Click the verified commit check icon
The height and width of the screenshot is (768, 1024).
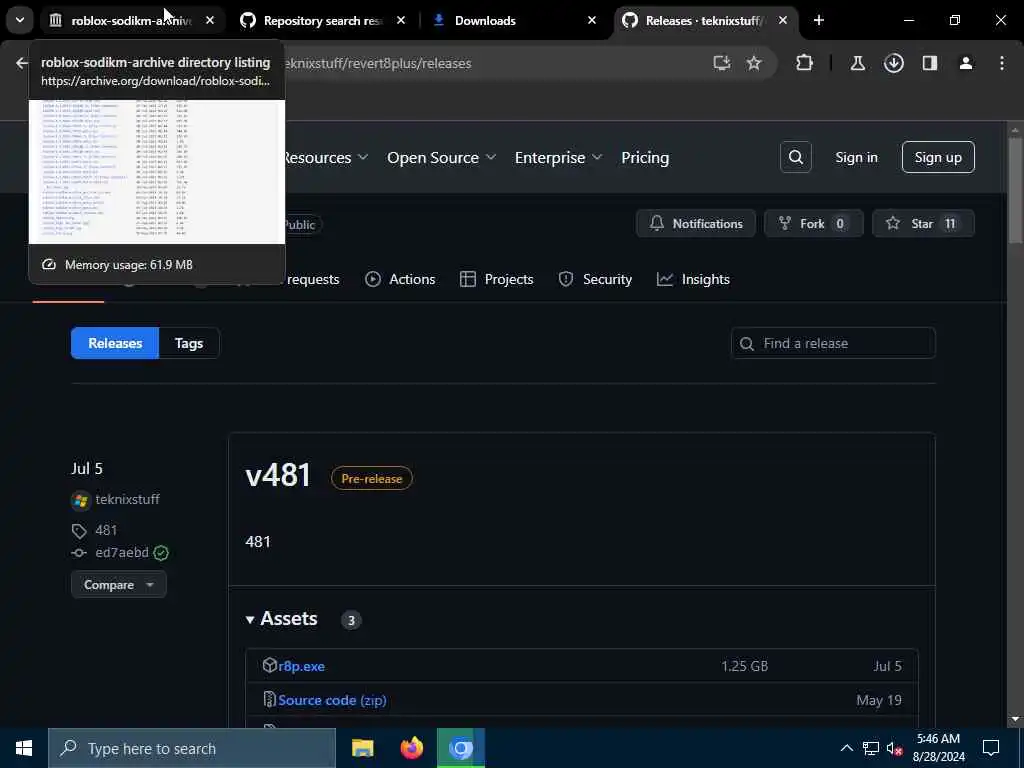[x=161, y=553]
